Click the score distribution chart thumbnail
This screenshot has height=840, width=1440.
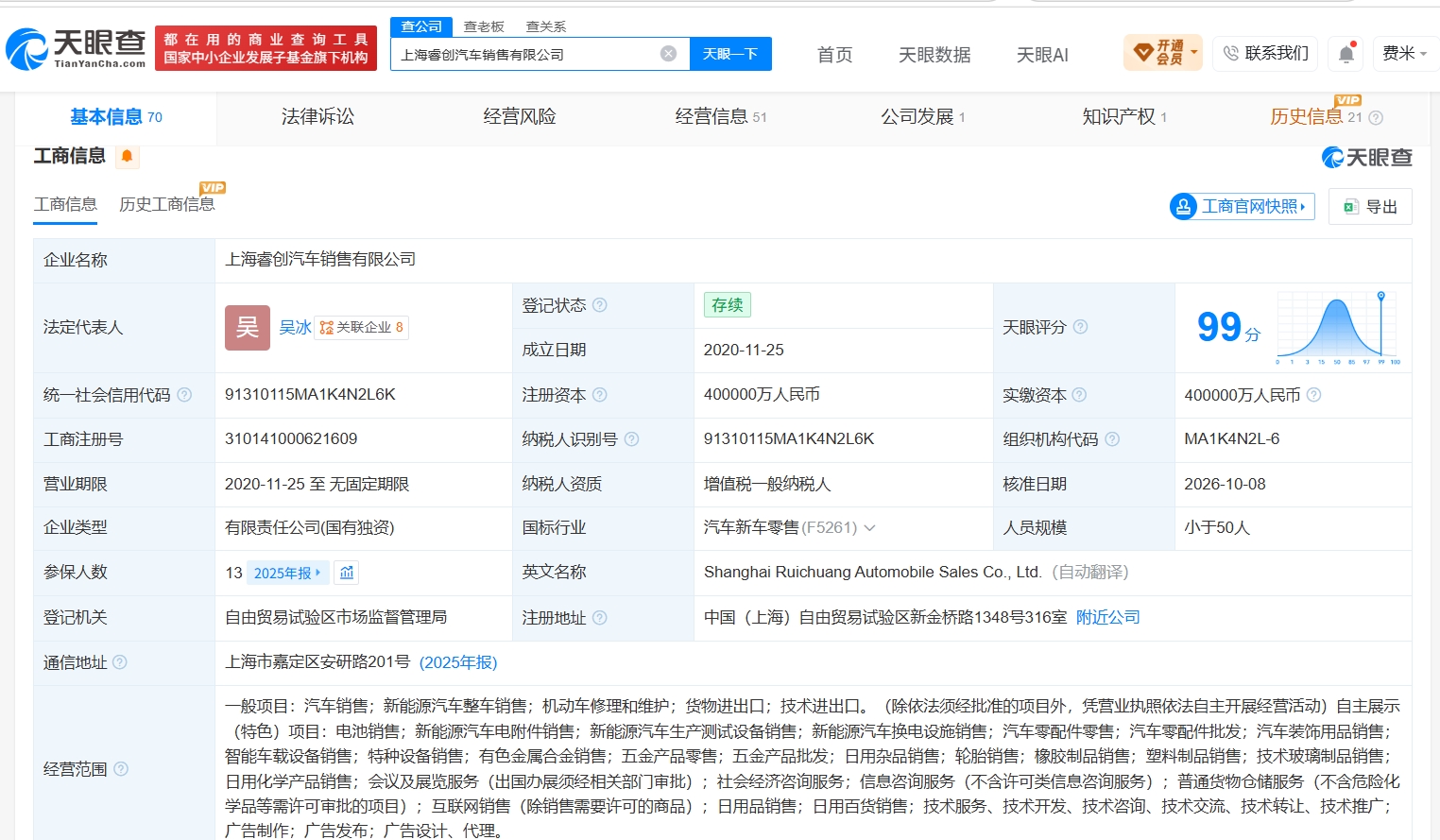[x=1339, y=328]
